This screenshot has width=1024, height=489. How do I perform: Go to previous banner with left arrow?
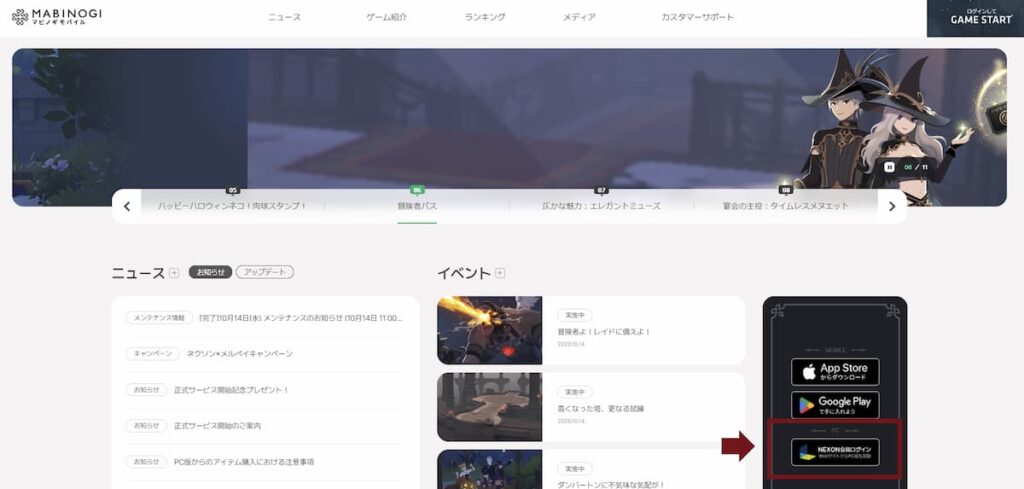coord(127,206)
